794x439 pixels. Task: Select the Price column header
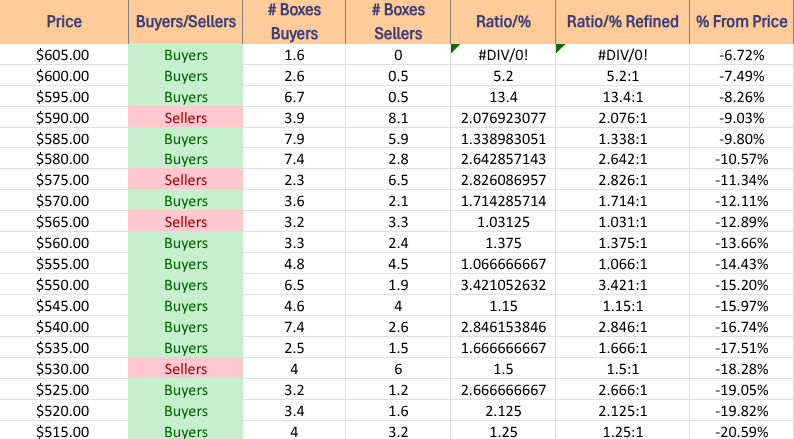pos(63,22)
